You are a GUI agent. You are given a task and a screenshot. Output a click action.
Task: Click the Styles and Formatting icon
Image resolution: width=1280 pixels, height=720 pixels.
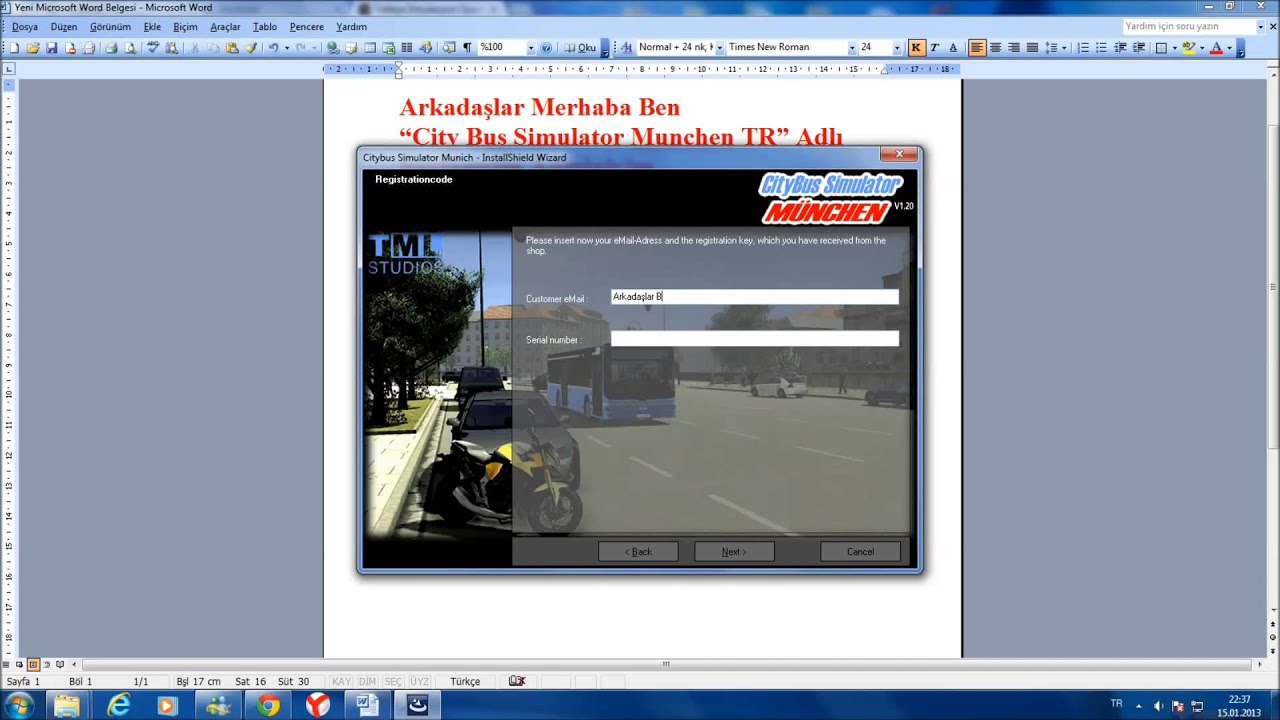(x=627, y=47)
